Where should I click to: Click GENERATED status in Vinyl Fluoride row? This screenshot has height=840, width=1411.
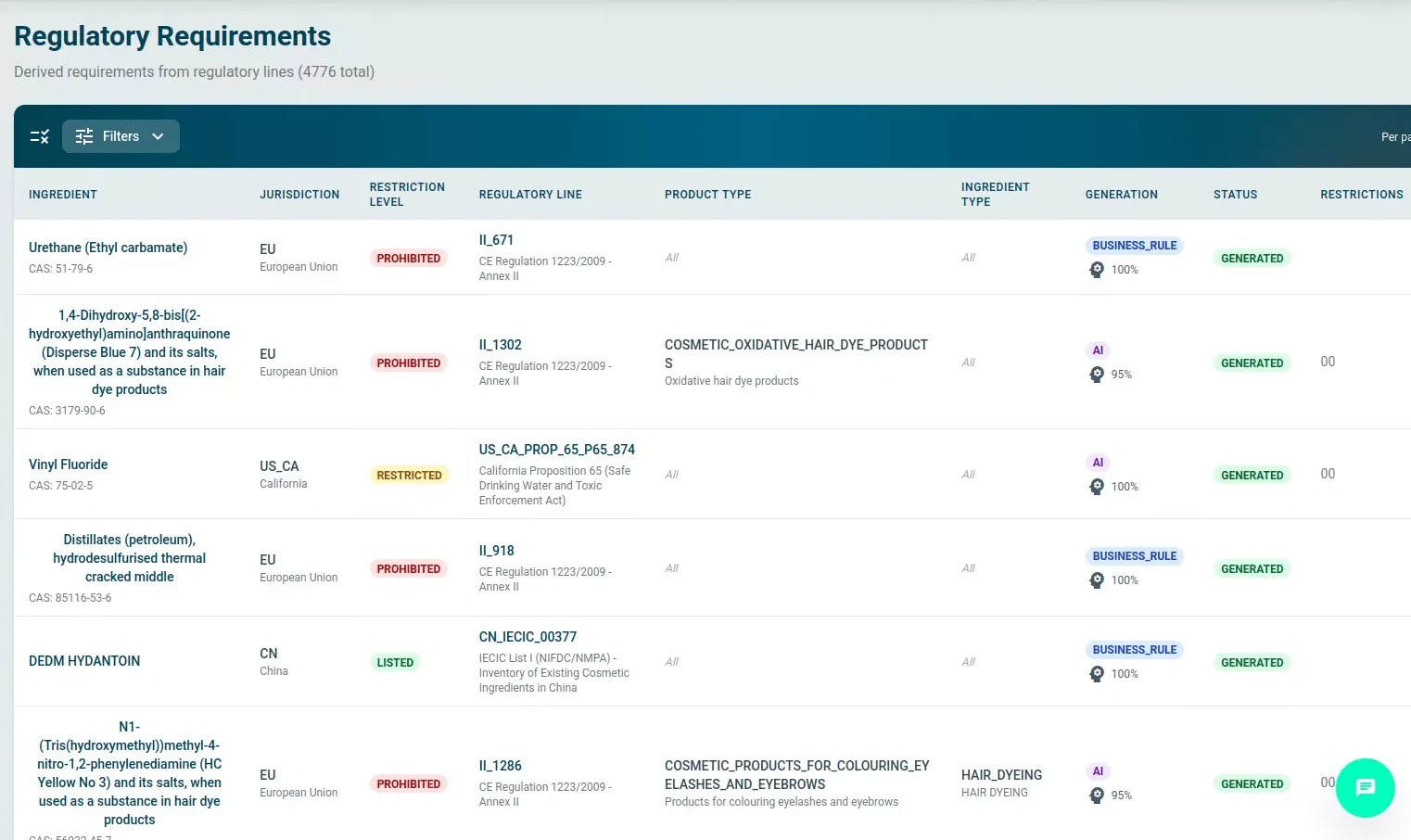1252,476
